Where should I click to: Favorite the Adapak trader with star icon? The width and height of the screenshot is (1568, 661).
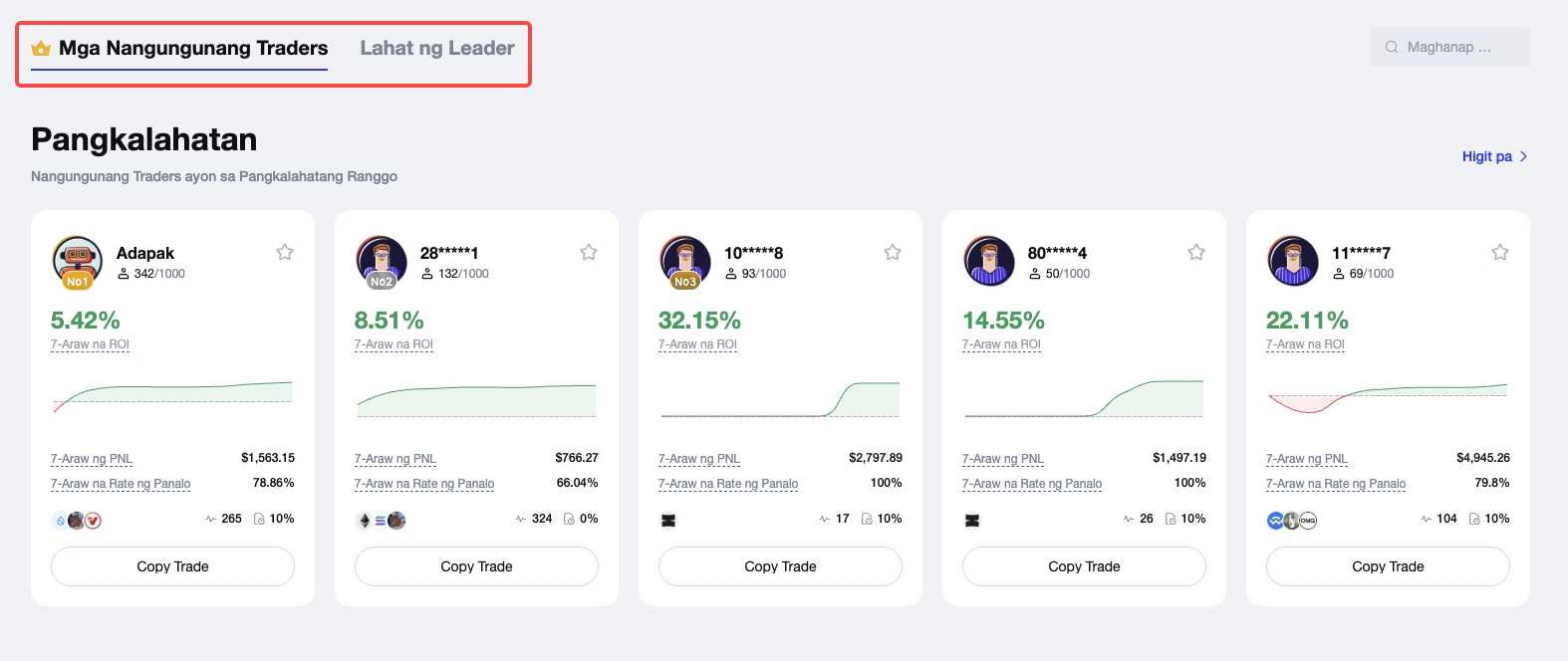pyautogui.click(x=285, y=252)
